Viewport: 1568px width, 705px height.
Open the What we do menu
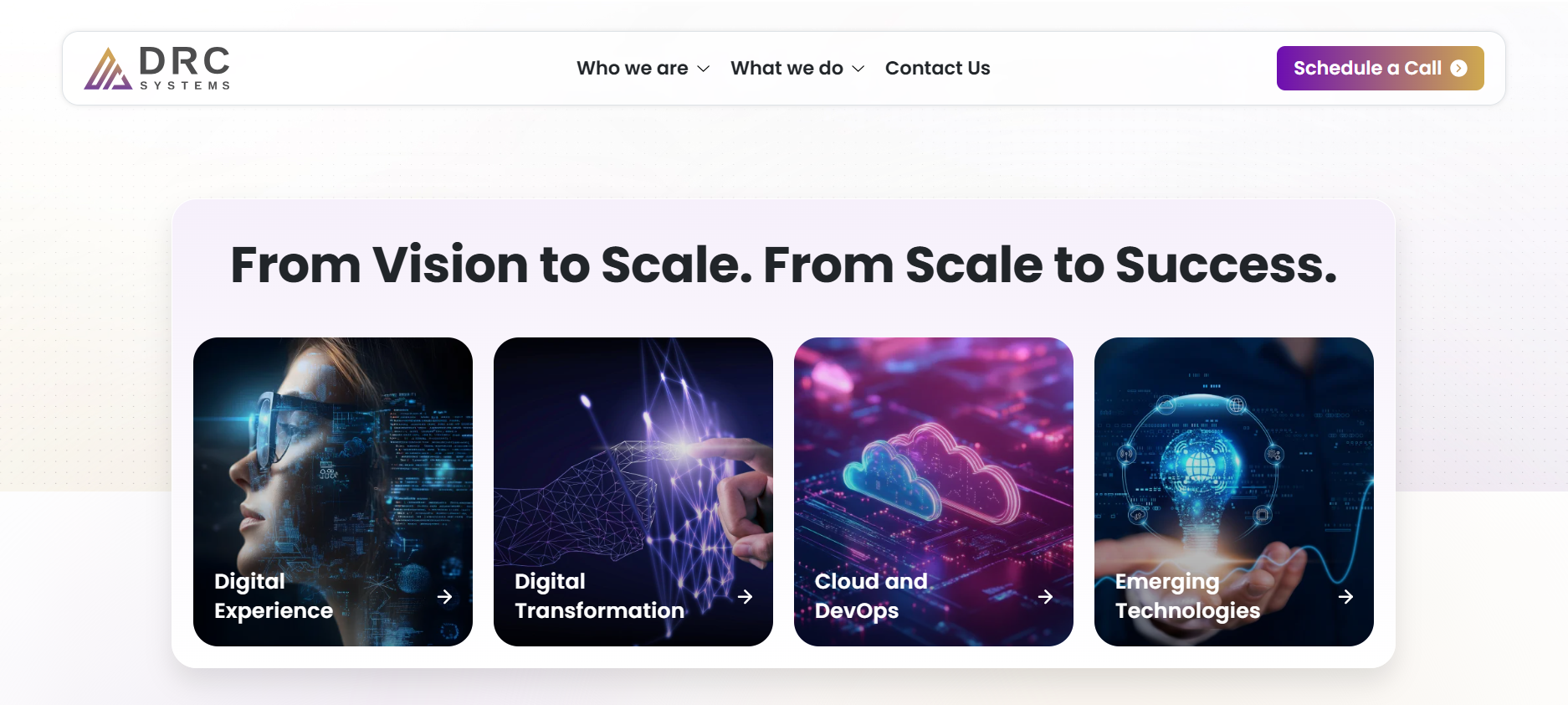click(787, 68)
